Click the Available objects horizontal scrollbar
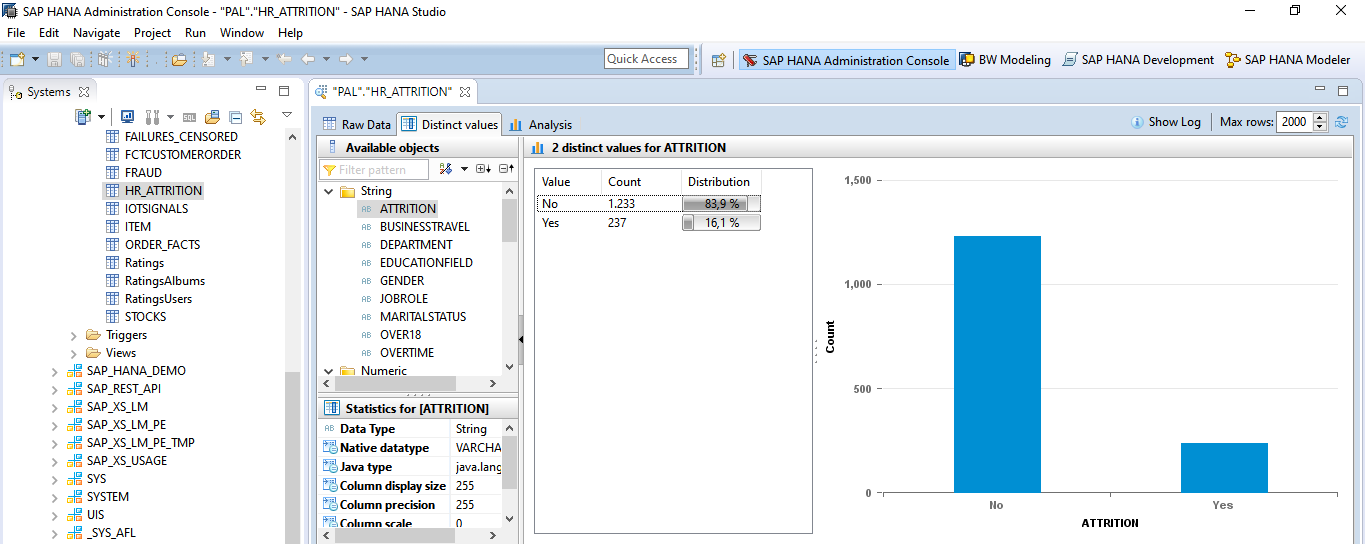This screenshot has width=1365, height=544. pyautogui.click(x=410, y=384)
